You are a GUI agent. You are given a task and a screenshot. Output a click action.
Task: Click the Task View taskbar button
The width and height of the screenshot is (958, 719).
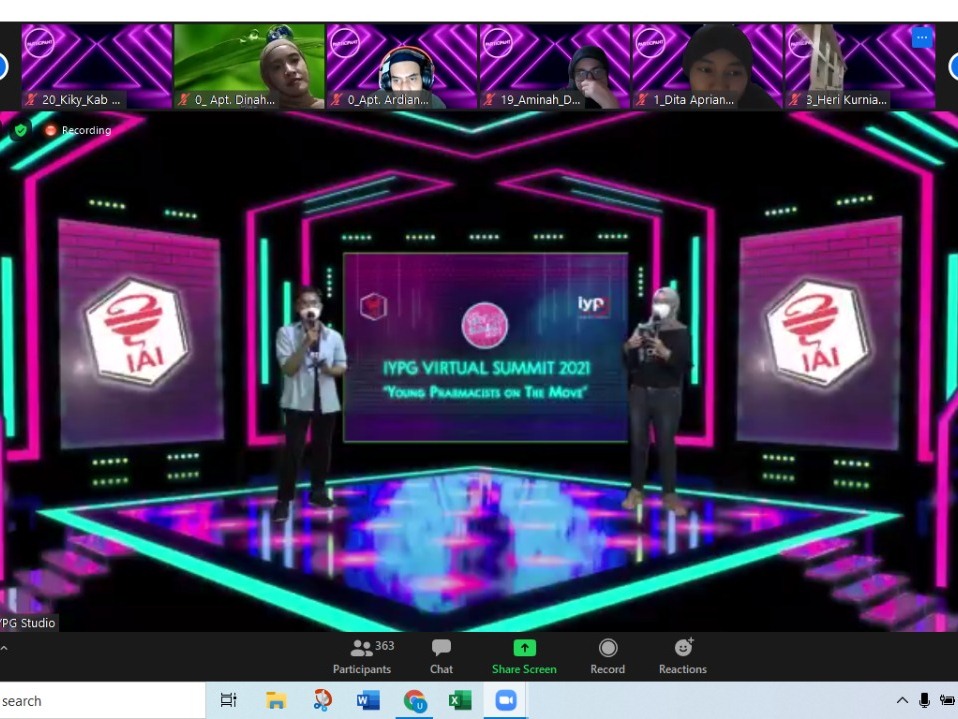click(229, 700)
